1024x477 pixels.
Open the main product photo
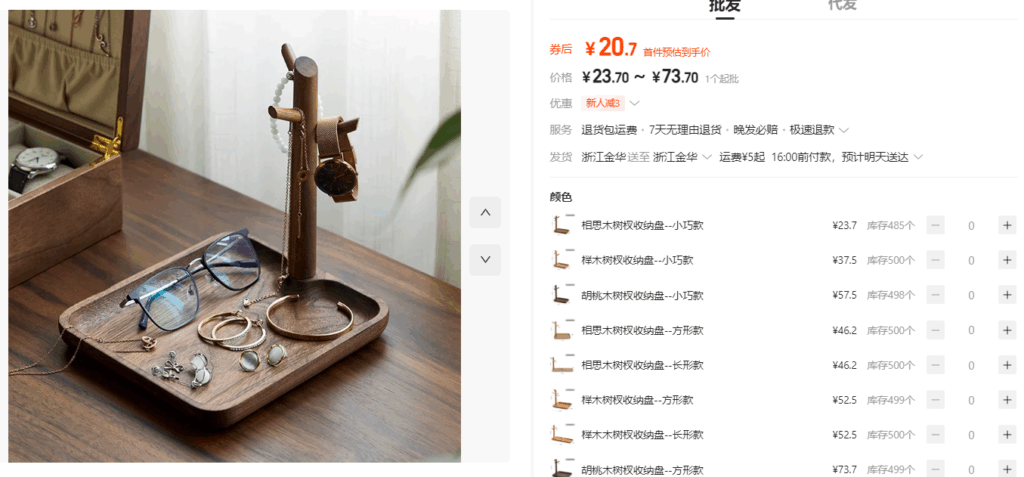[x=234, y=236]
